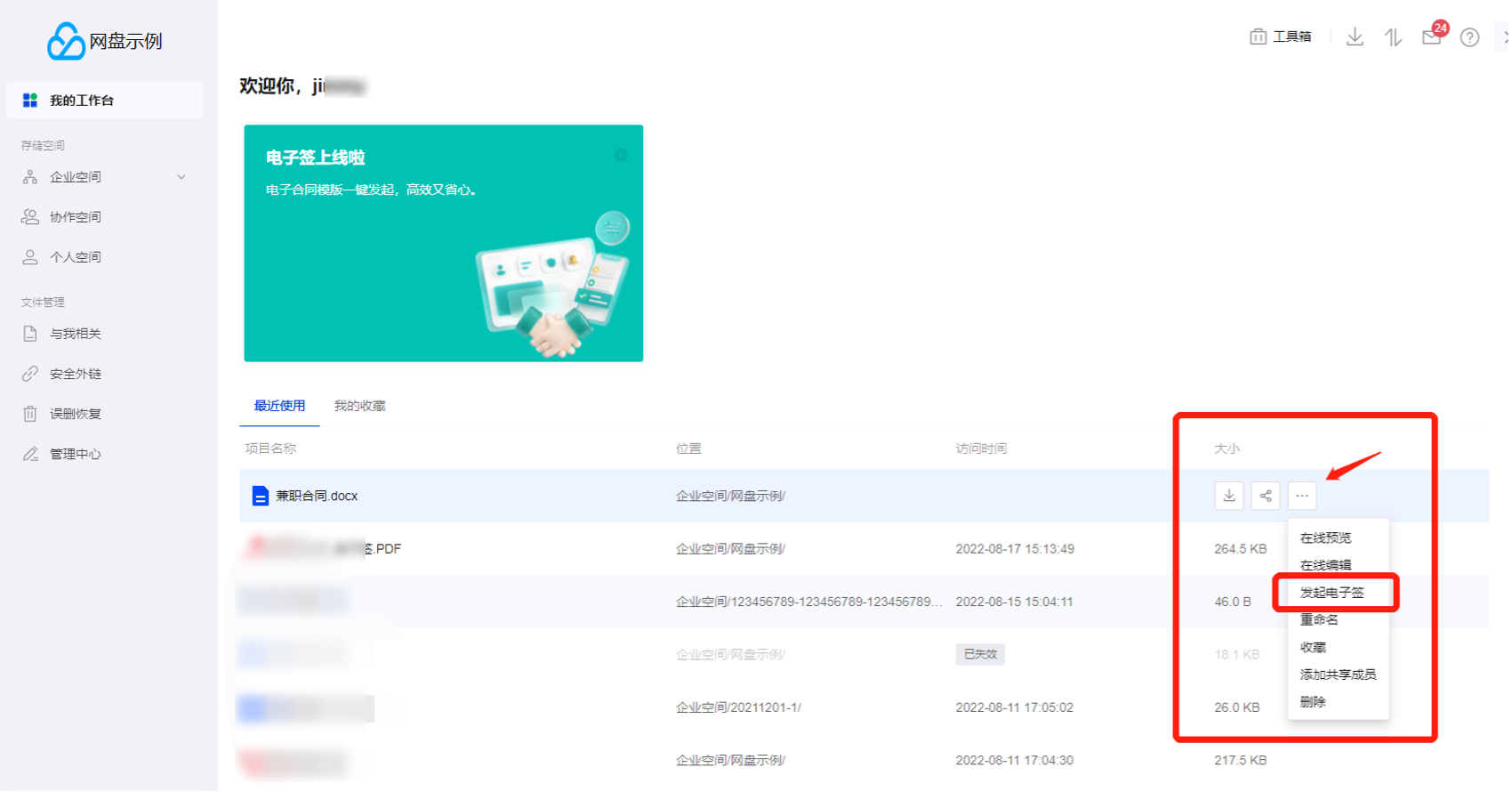Viewport: 1512px width, 792px height.
Task: Open the mail notifications icon with badge 24
Action: tap(1432, 36)
